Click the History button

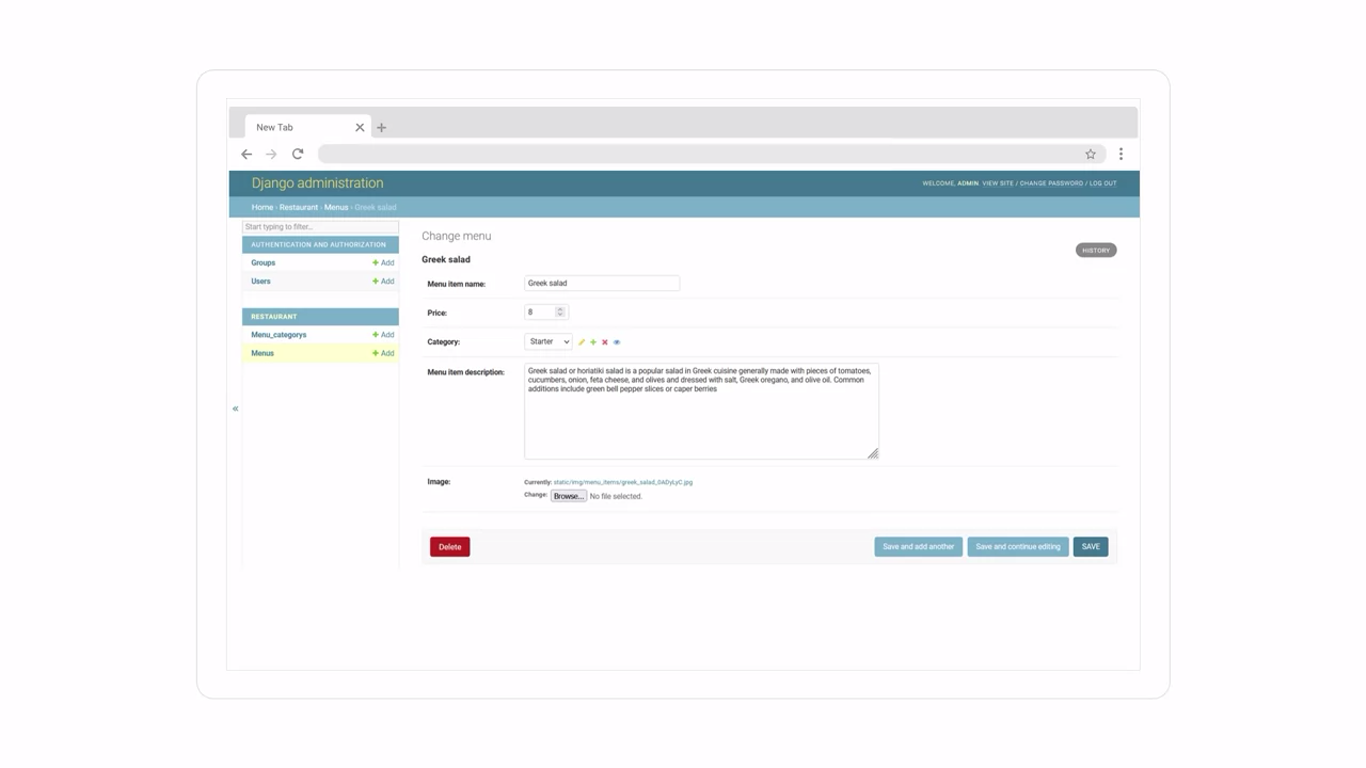coord(1095,250)
